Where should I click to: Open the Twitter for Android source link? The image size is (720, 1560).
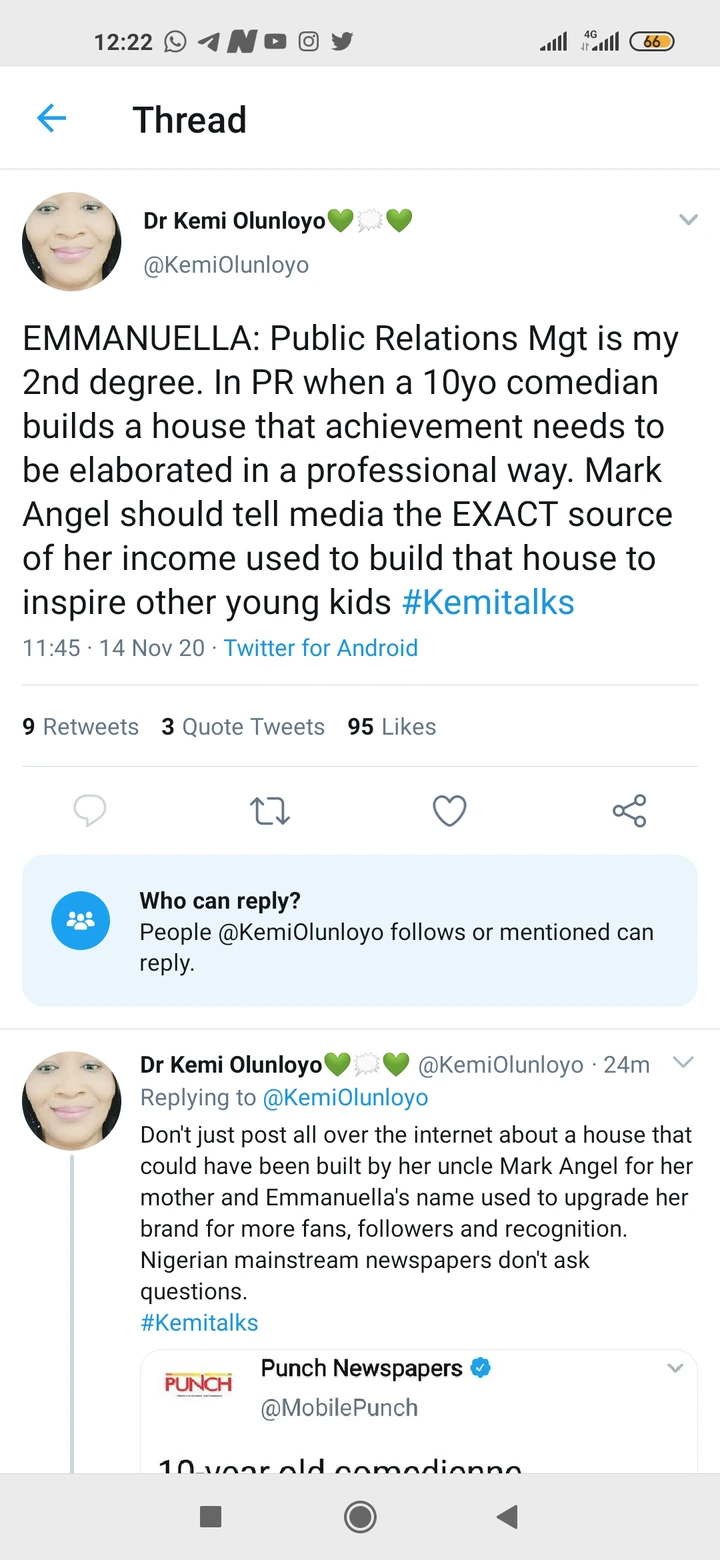[320, 648]
